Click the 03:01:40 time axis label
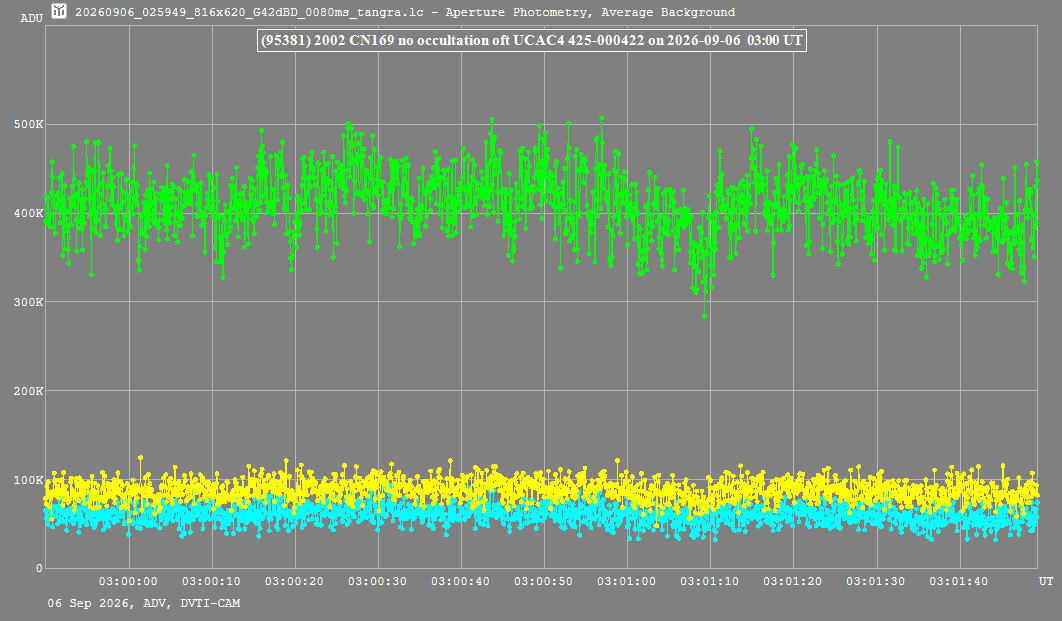The height and width of the screenshot is (621, 1062). tap(958, 581)
